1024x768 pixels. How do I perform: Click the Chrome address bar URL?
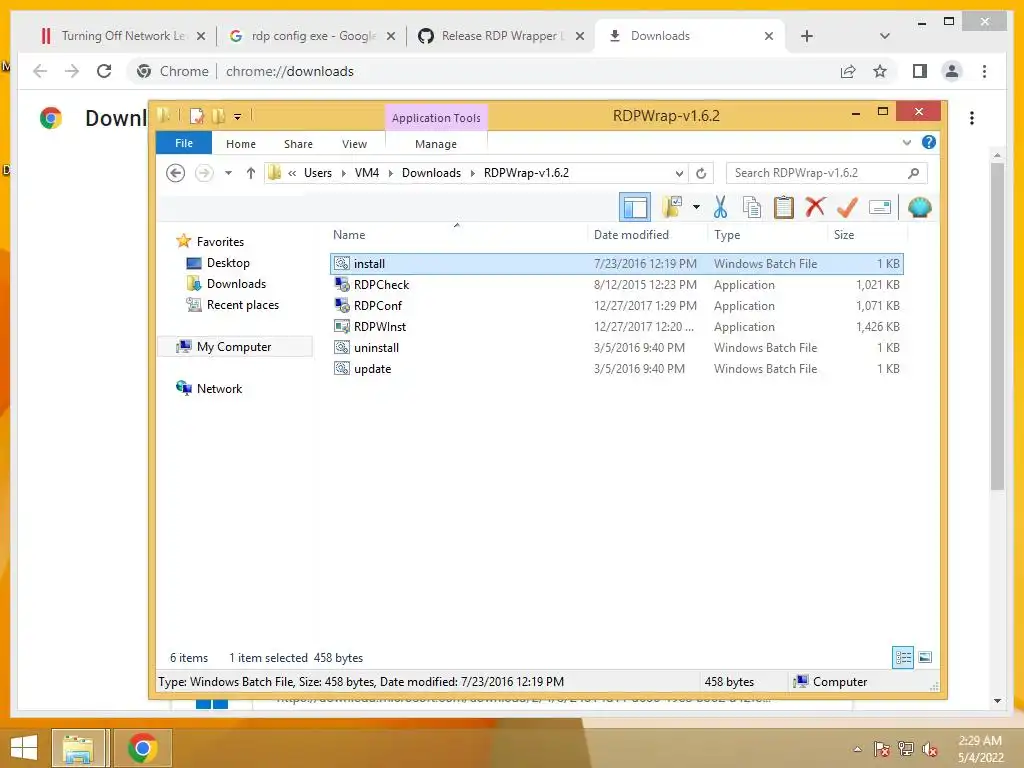pyautogui.click(x=290, y=71)
